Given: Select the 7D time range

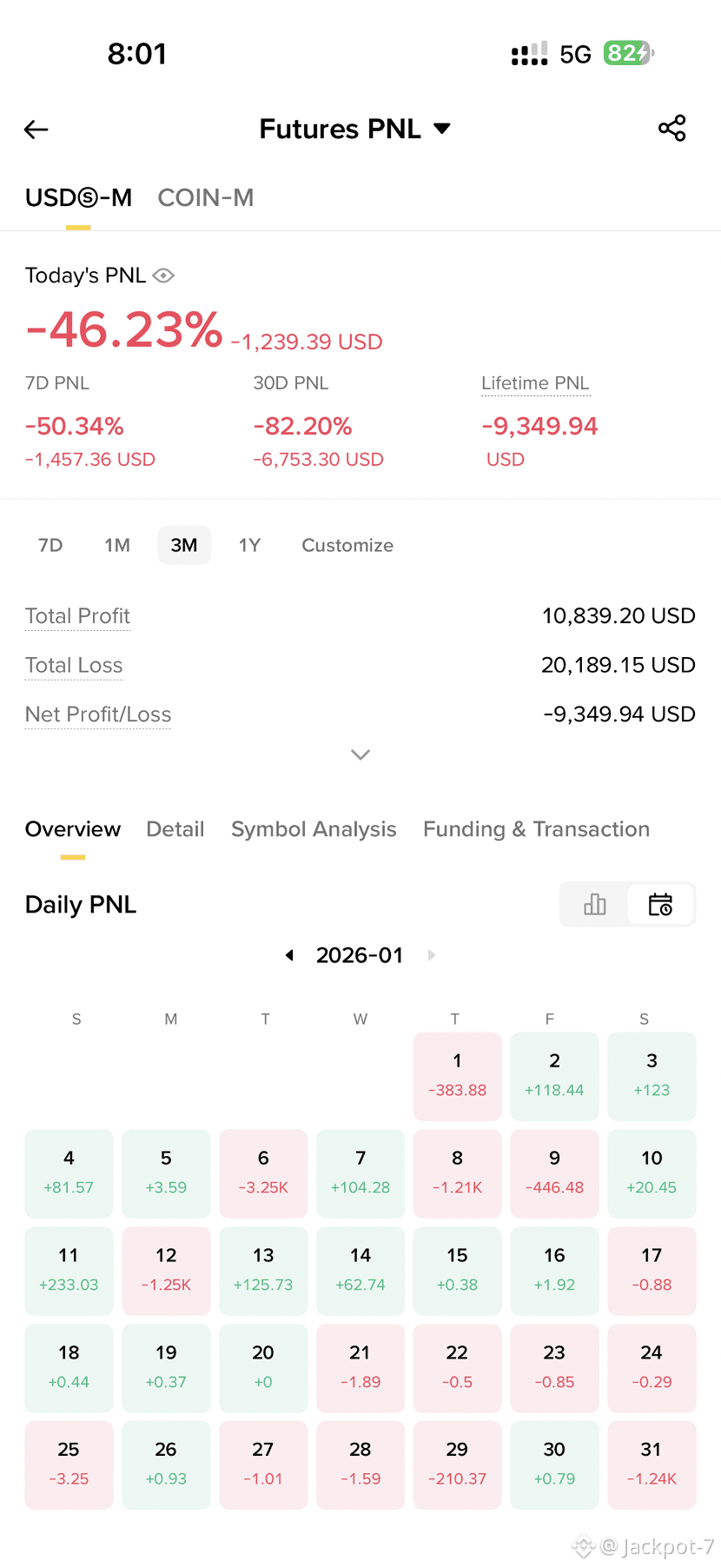Looking at the screenshot, I should coord(50,545).
